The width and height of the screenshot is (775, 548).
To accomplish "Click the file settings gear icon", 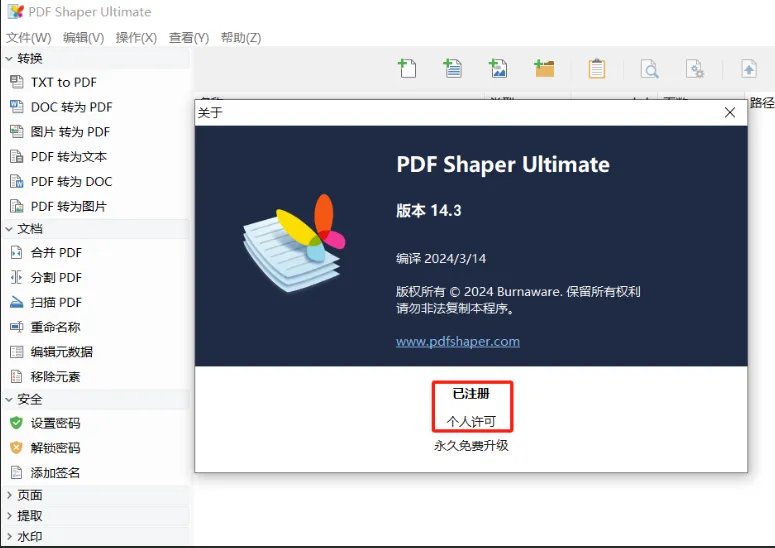I will (694, 69).
